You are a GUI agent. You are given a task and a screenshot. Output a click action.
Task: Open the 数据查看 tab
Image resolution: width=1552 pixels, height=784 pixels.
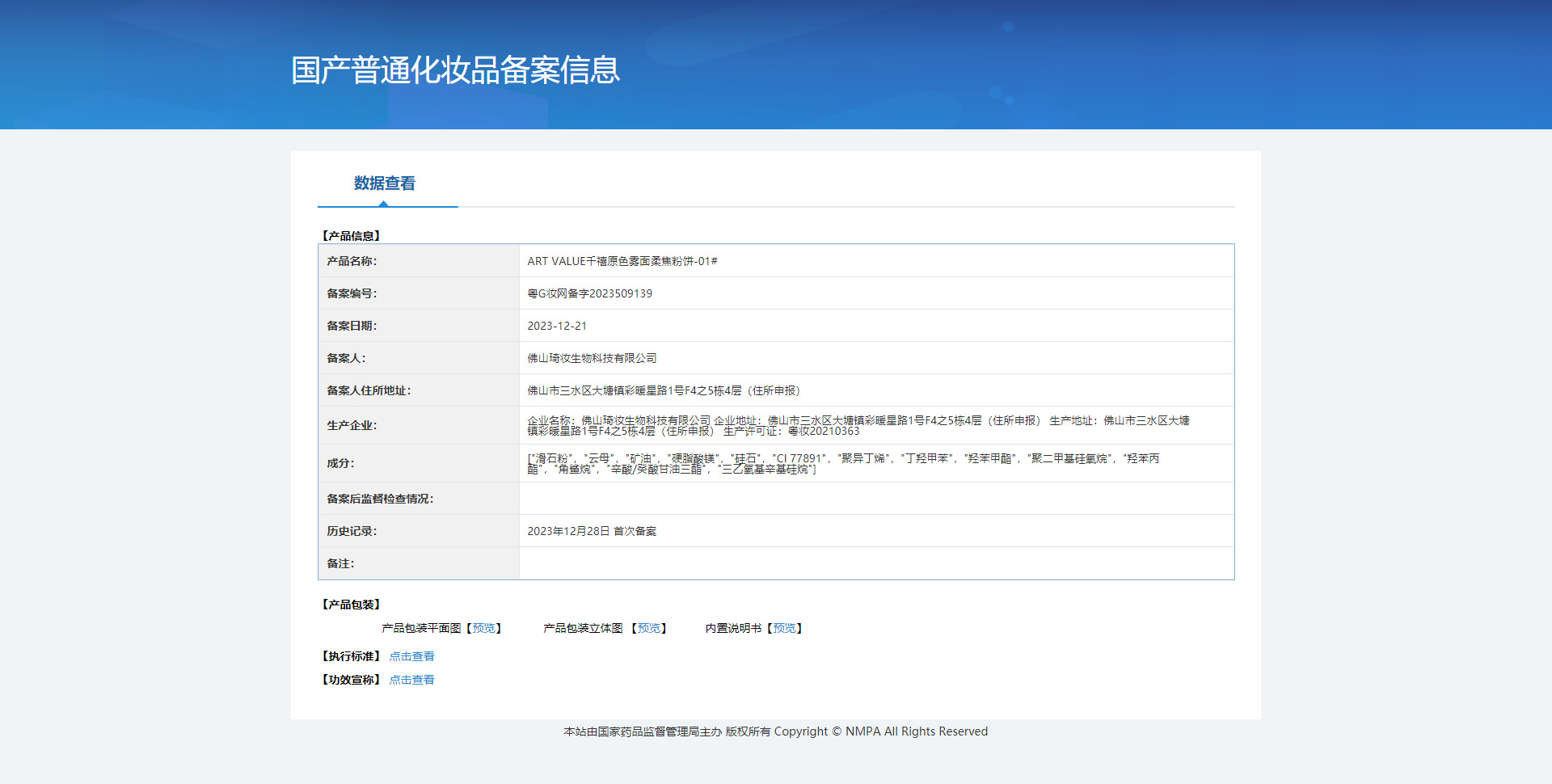385,183
